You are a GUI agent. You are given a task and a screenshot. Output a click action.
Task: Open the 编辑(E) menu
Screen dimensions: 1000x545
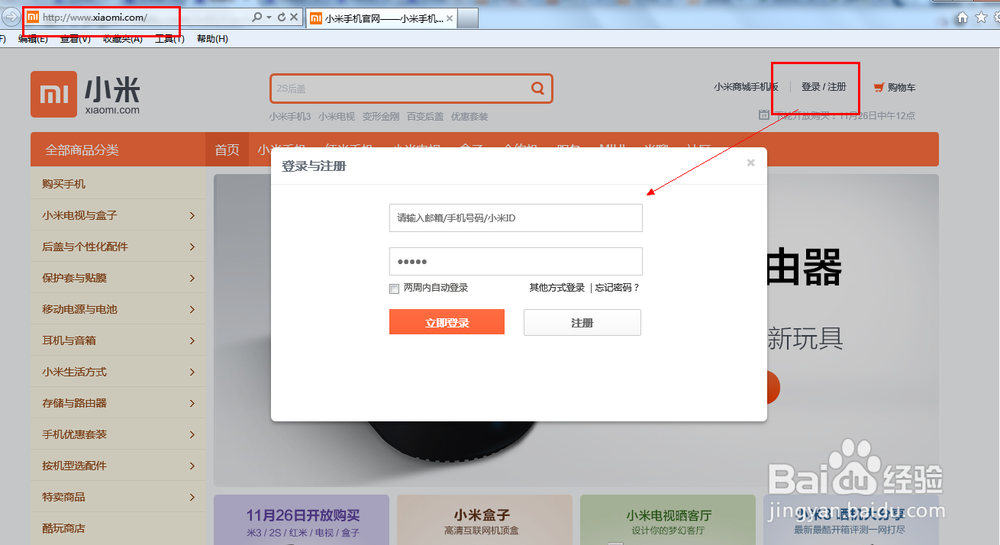[x=33, y=39]
